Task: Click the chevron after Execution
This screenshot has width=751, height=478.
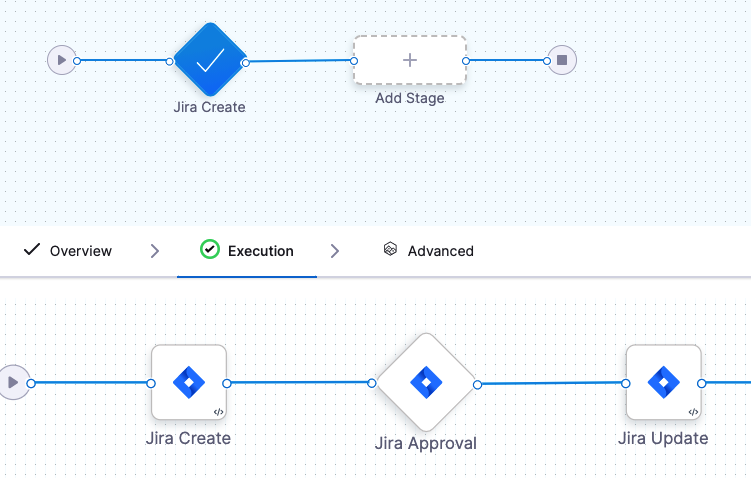Action: pyautogui.click(x=335, y=251)
